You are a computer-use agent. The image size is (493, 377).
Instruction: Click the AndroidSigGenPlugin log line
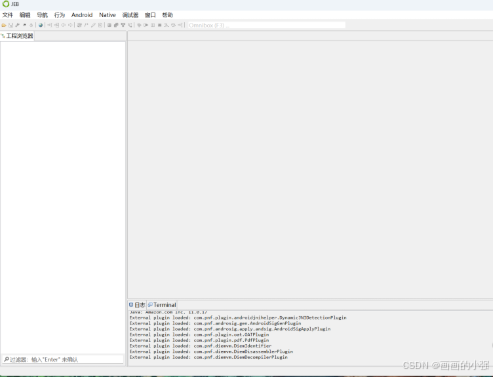click(x=215, y=323)
